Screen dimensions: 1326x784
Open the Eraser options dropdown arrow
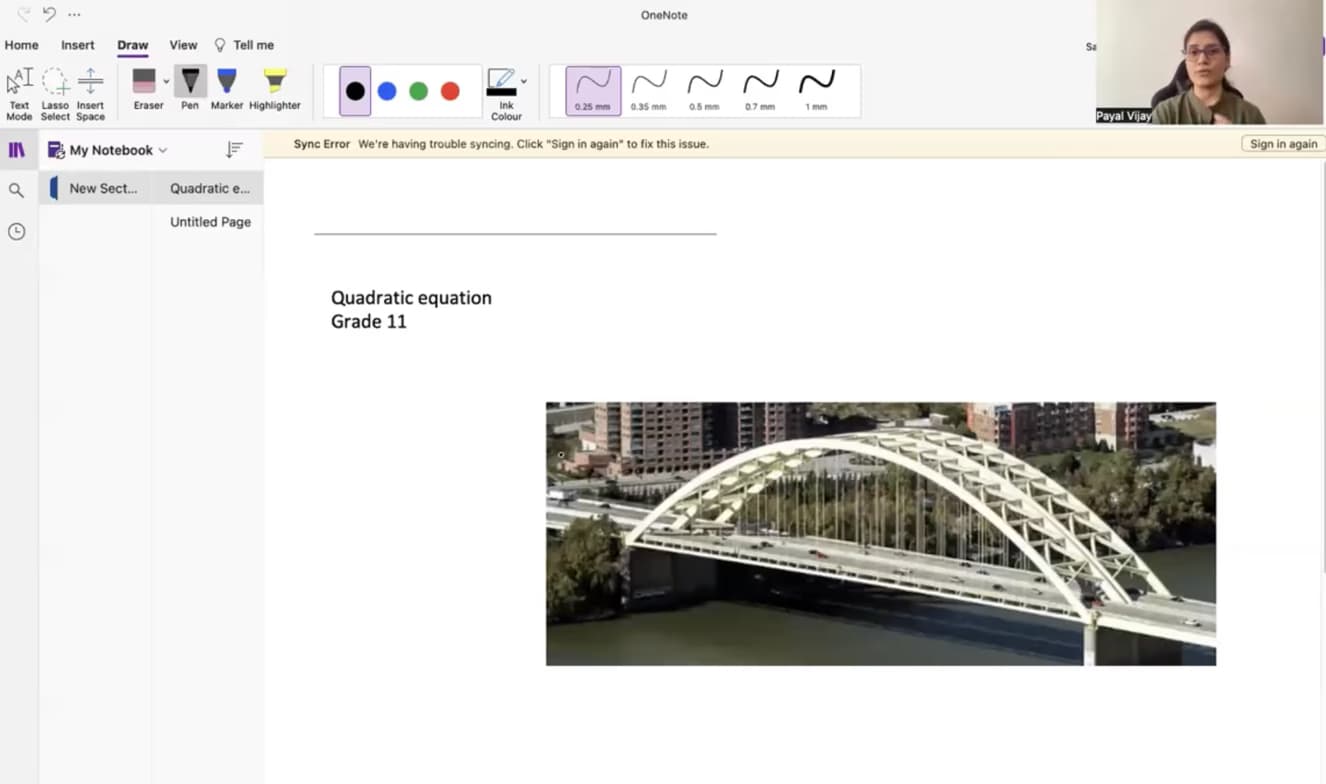(166, 82)
